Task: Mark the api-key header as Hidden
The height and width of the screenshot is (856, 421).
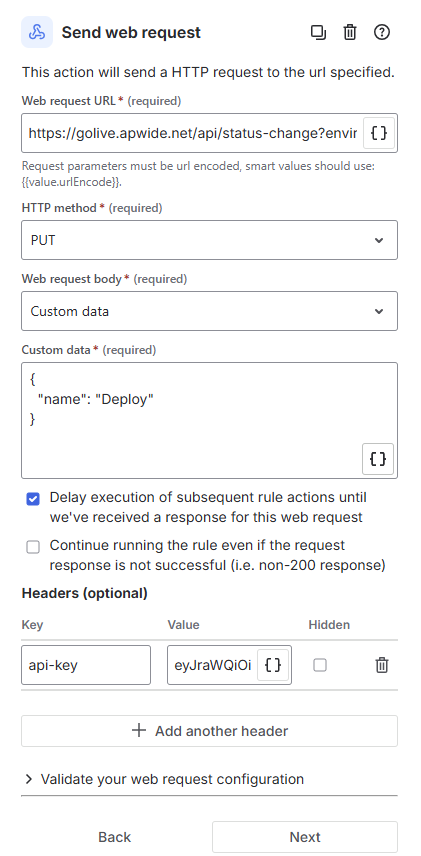Action: (x=320, y=665)
